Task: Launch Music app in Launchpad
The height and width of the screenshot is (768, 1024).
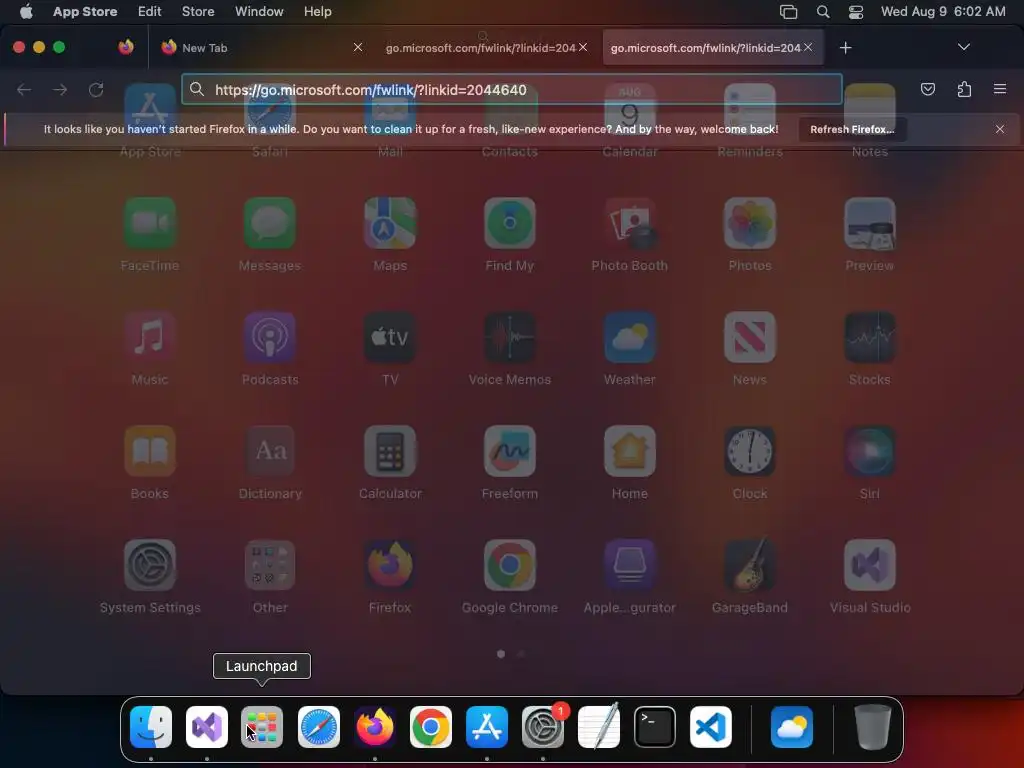Action: tap(150, 337)
